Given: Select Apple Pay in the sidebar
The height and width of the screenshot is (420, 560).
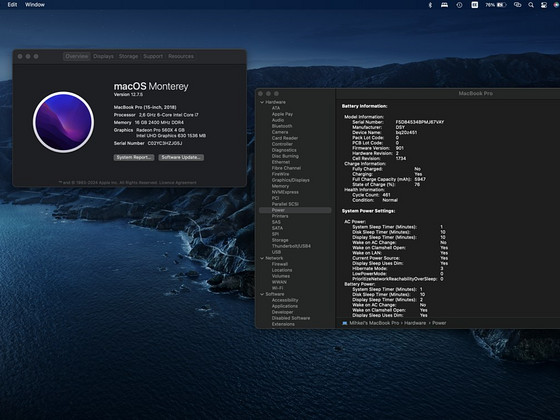Looking at the screenshot, I should pos(282,114).
